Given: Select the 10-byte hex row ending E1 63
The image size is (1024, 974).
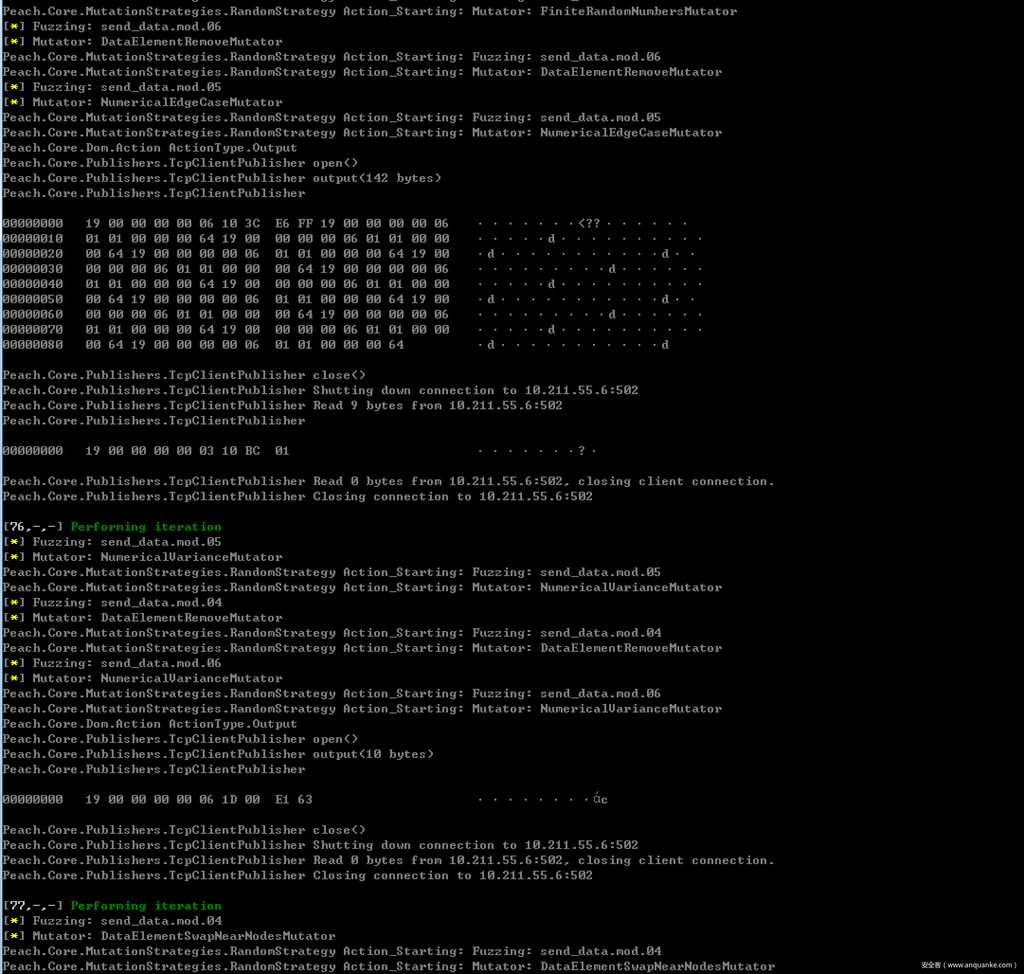Looking at the screenshot, I should click(198, 799).
